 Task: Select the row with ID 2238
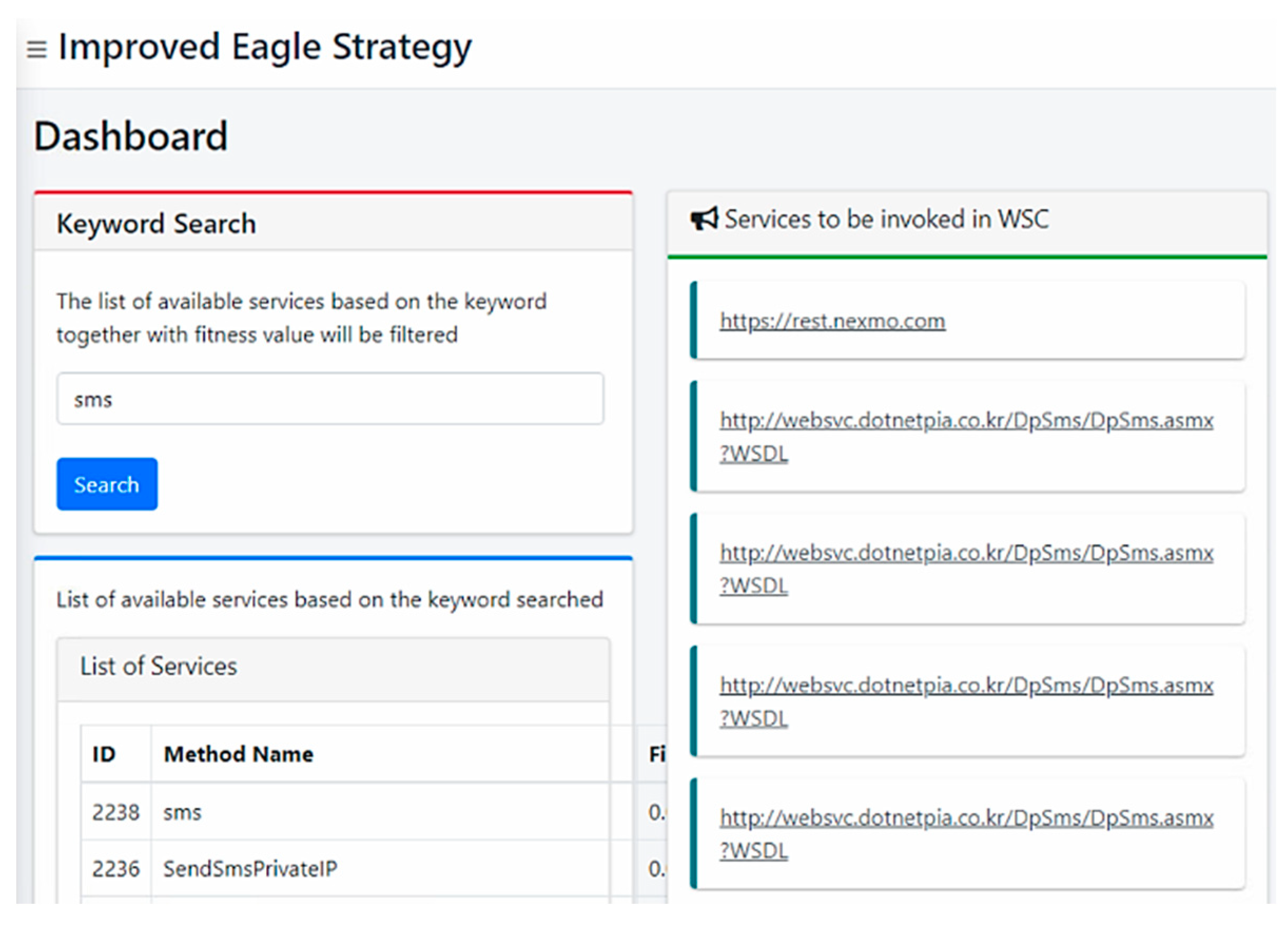pyautogui.click(x=116, y=812)
